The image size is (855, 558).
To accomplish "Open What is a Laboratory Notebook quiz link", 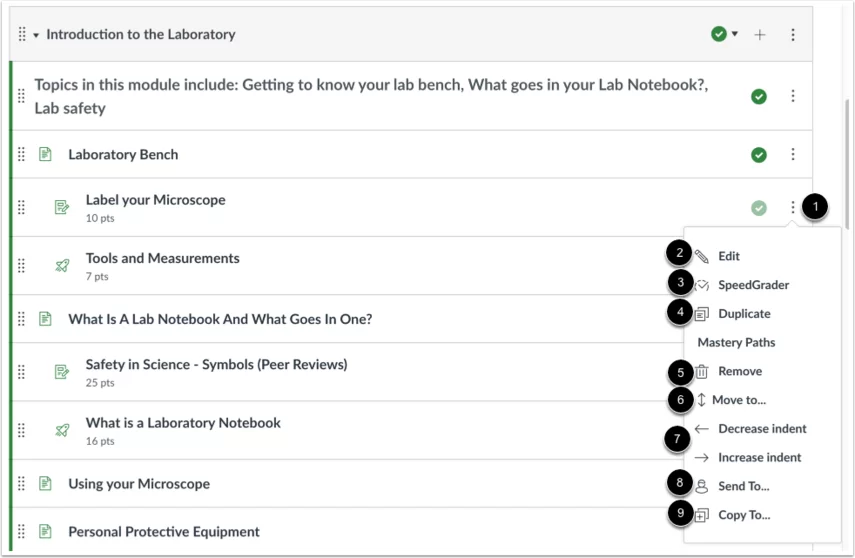I will coord(183,423).
